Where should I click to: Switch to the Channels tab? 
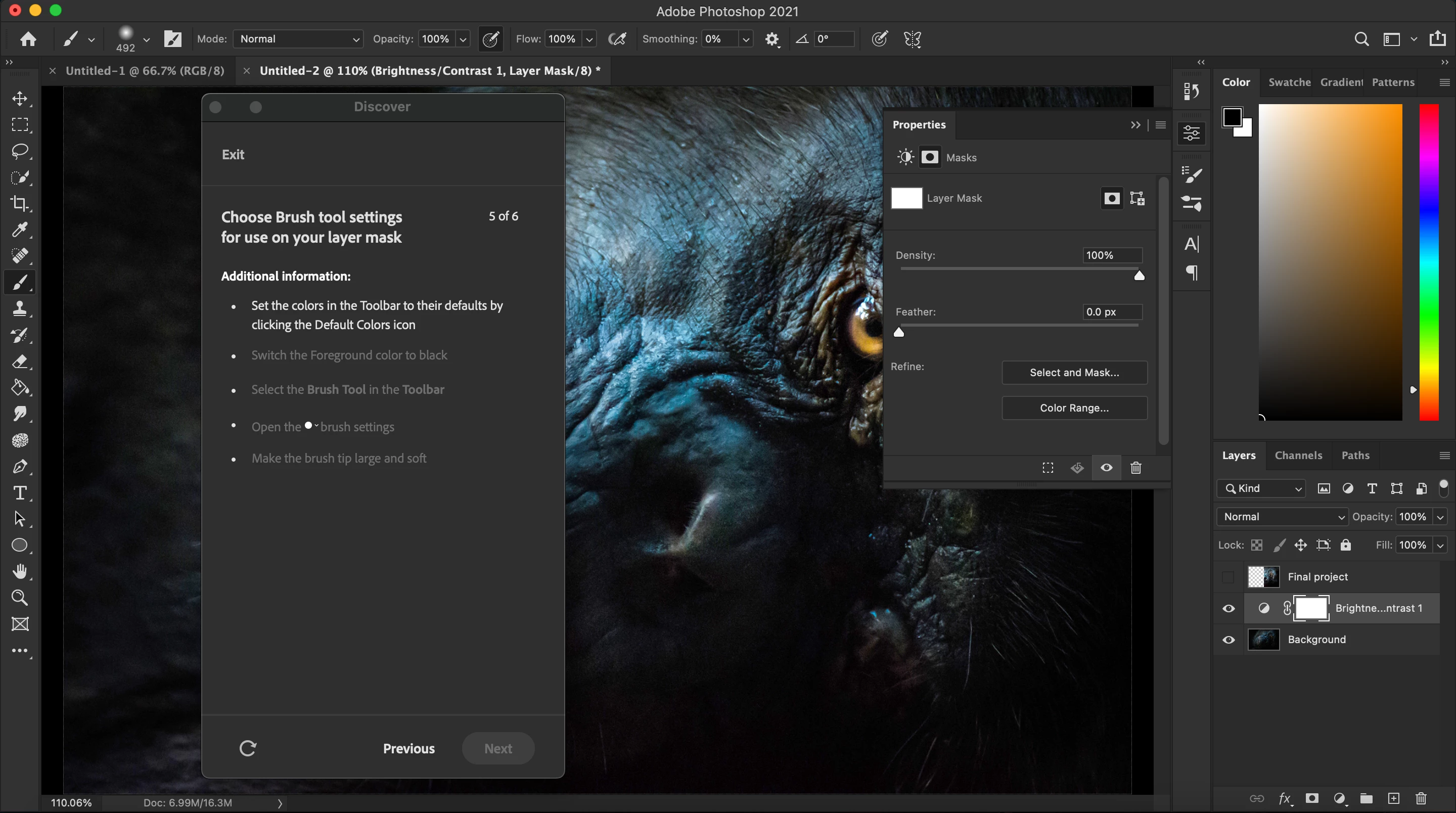point(1298,456)
